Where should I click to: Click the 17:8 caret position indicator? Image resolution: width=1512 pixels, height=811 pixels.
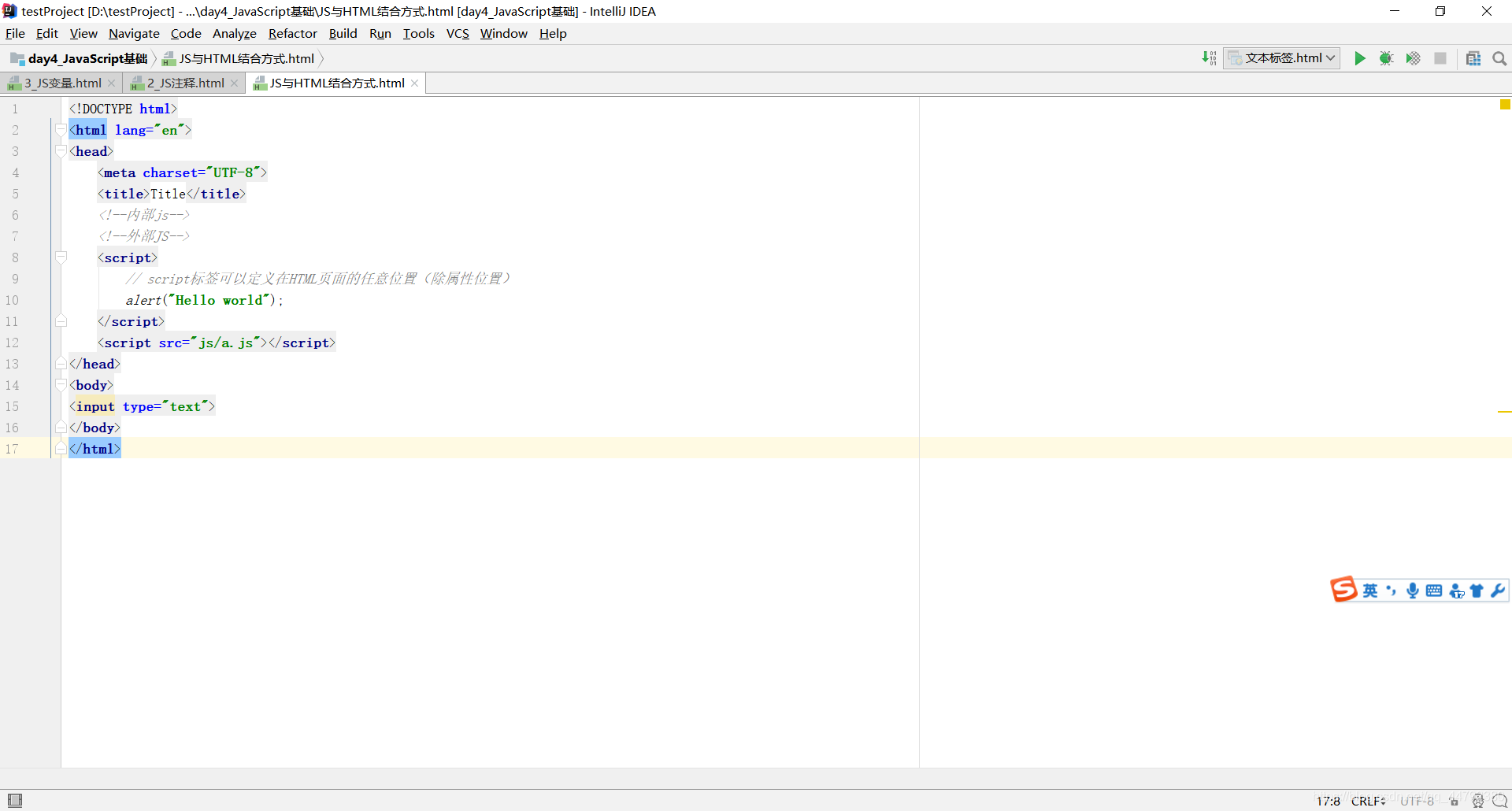point(1328,801)
